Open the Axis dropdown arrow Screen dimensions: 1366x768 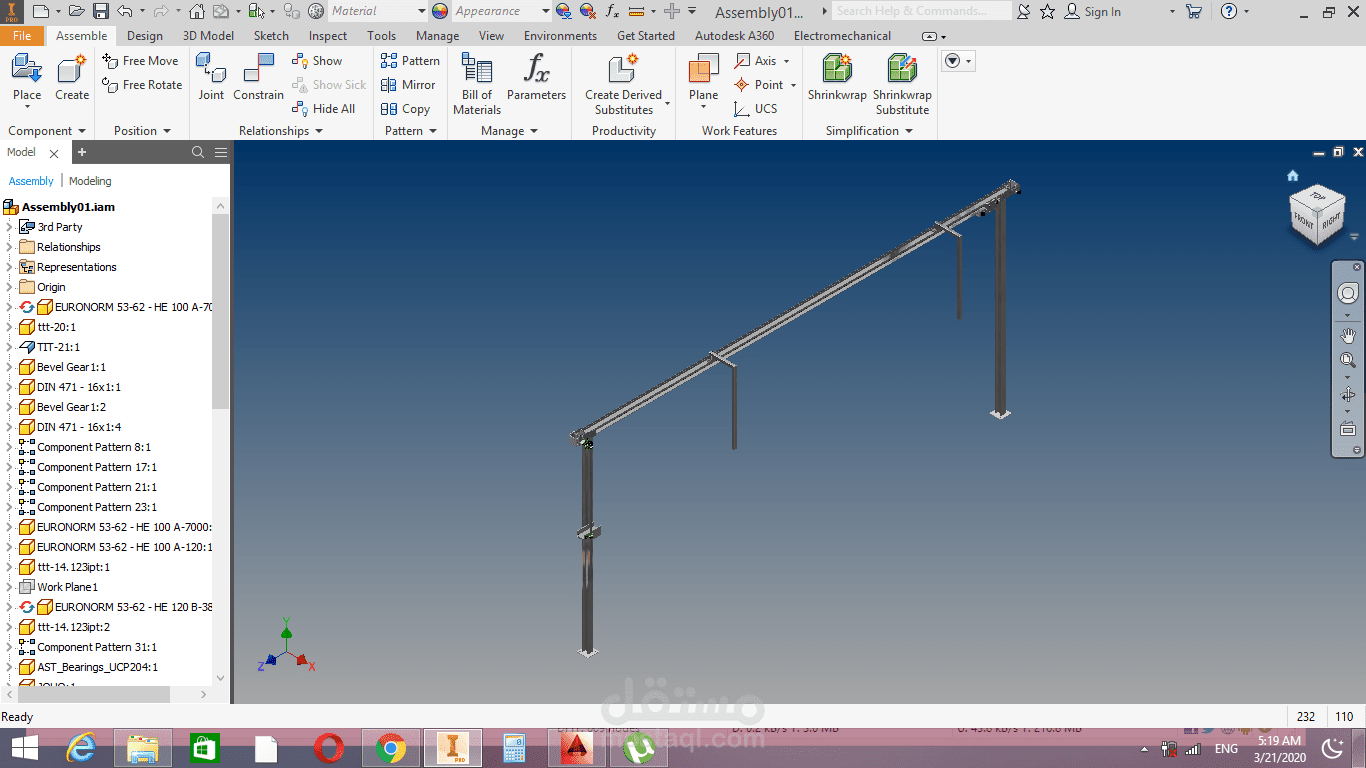click(x=786, y=61)
